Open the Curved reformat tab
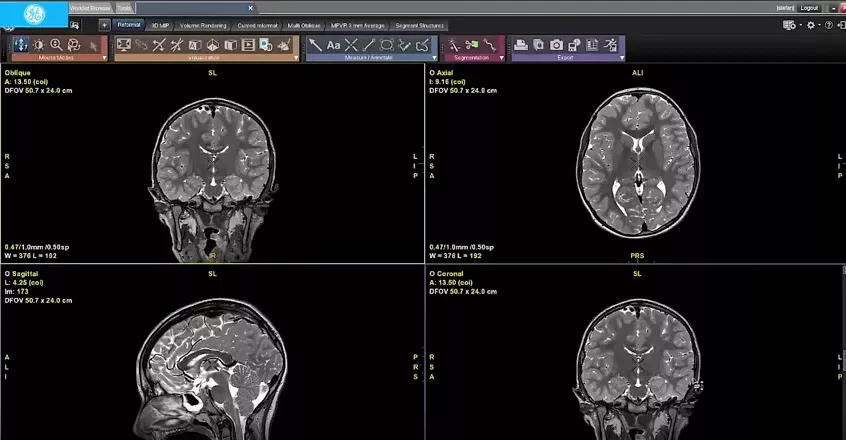The image size is (846, 440). [257, 25]
